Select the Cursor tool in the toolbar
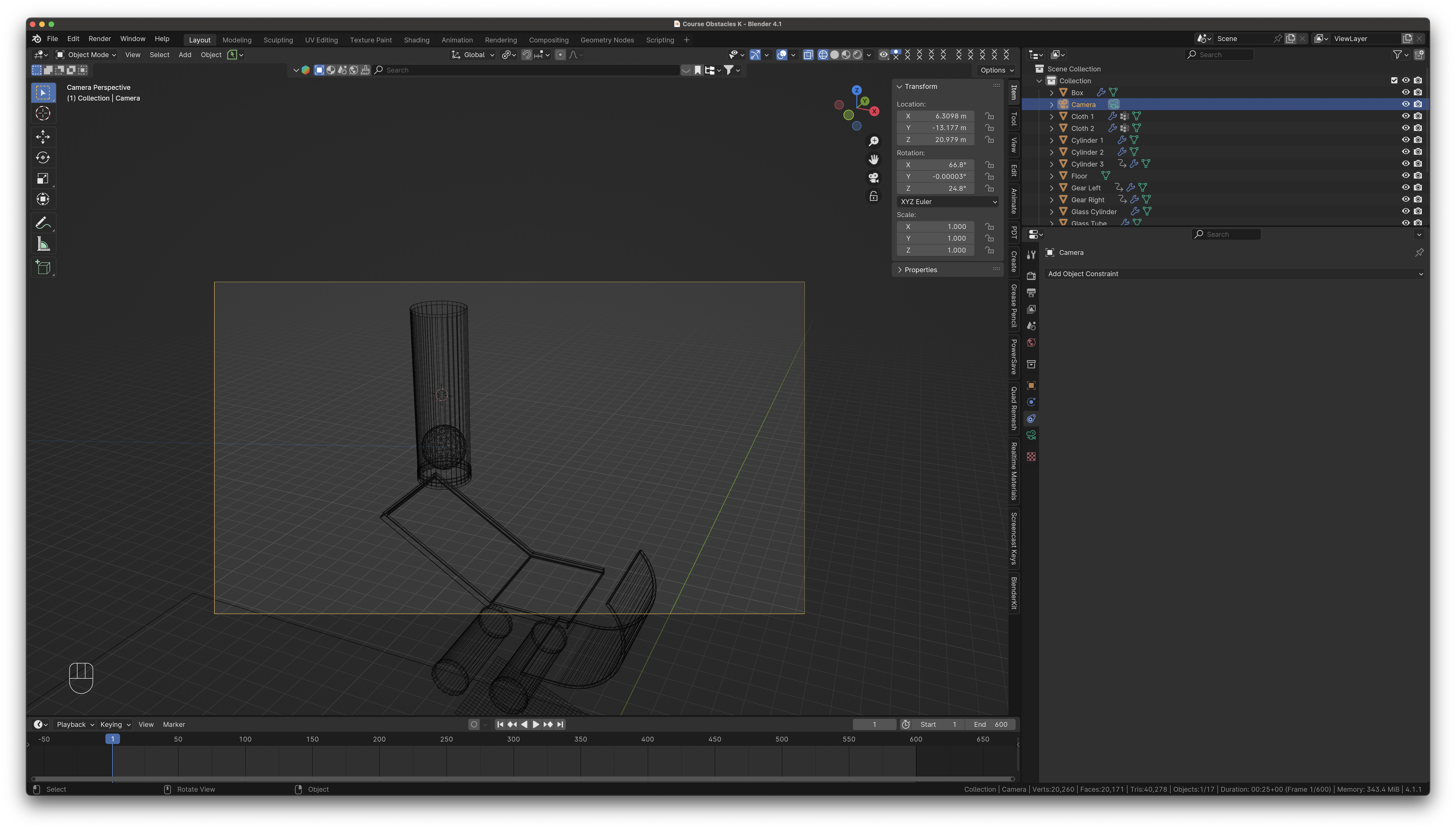 coord(43,113)
